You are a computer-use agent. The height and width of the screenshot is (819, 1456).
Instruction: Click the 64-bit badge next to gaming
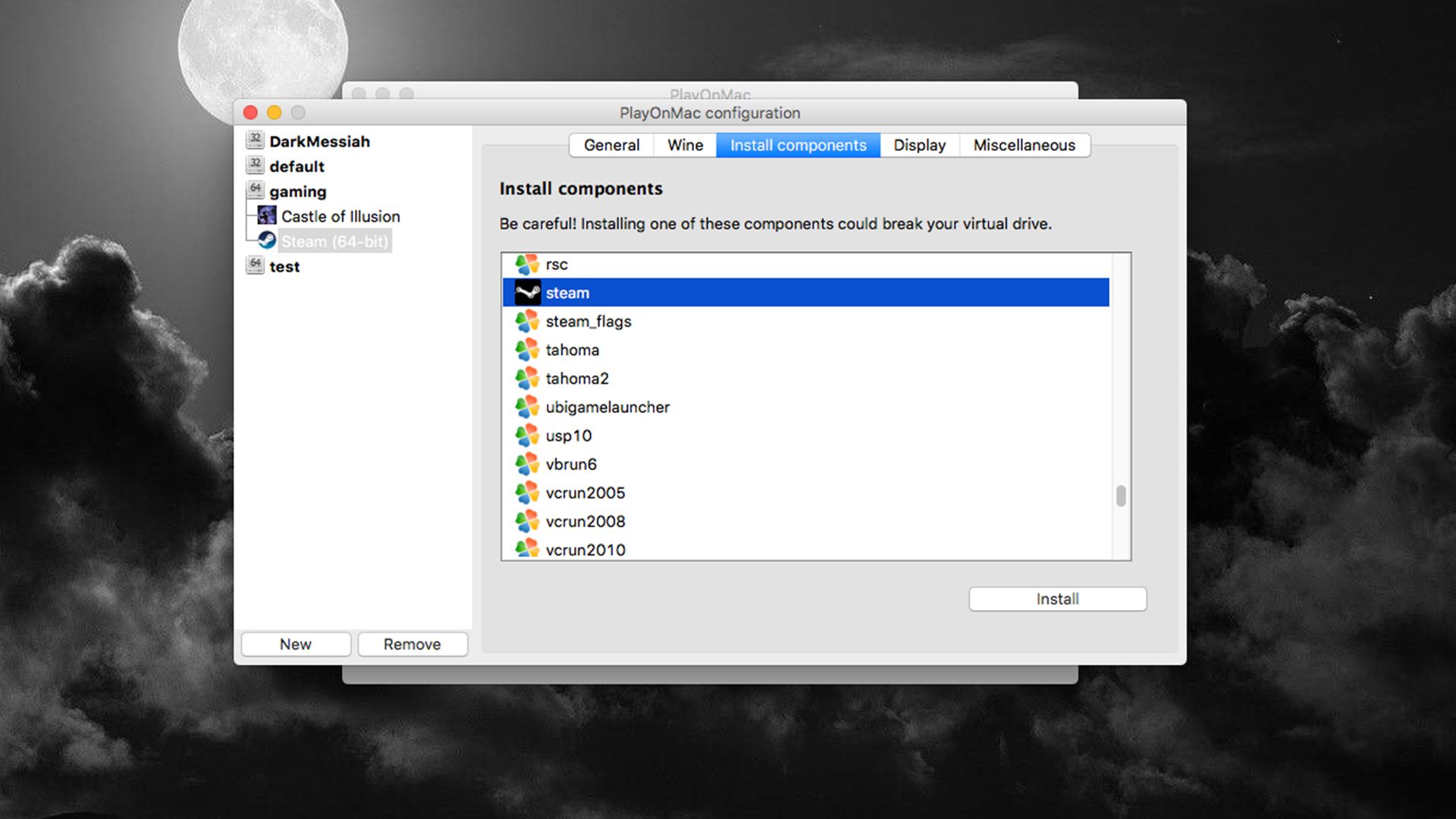[254, 188]
